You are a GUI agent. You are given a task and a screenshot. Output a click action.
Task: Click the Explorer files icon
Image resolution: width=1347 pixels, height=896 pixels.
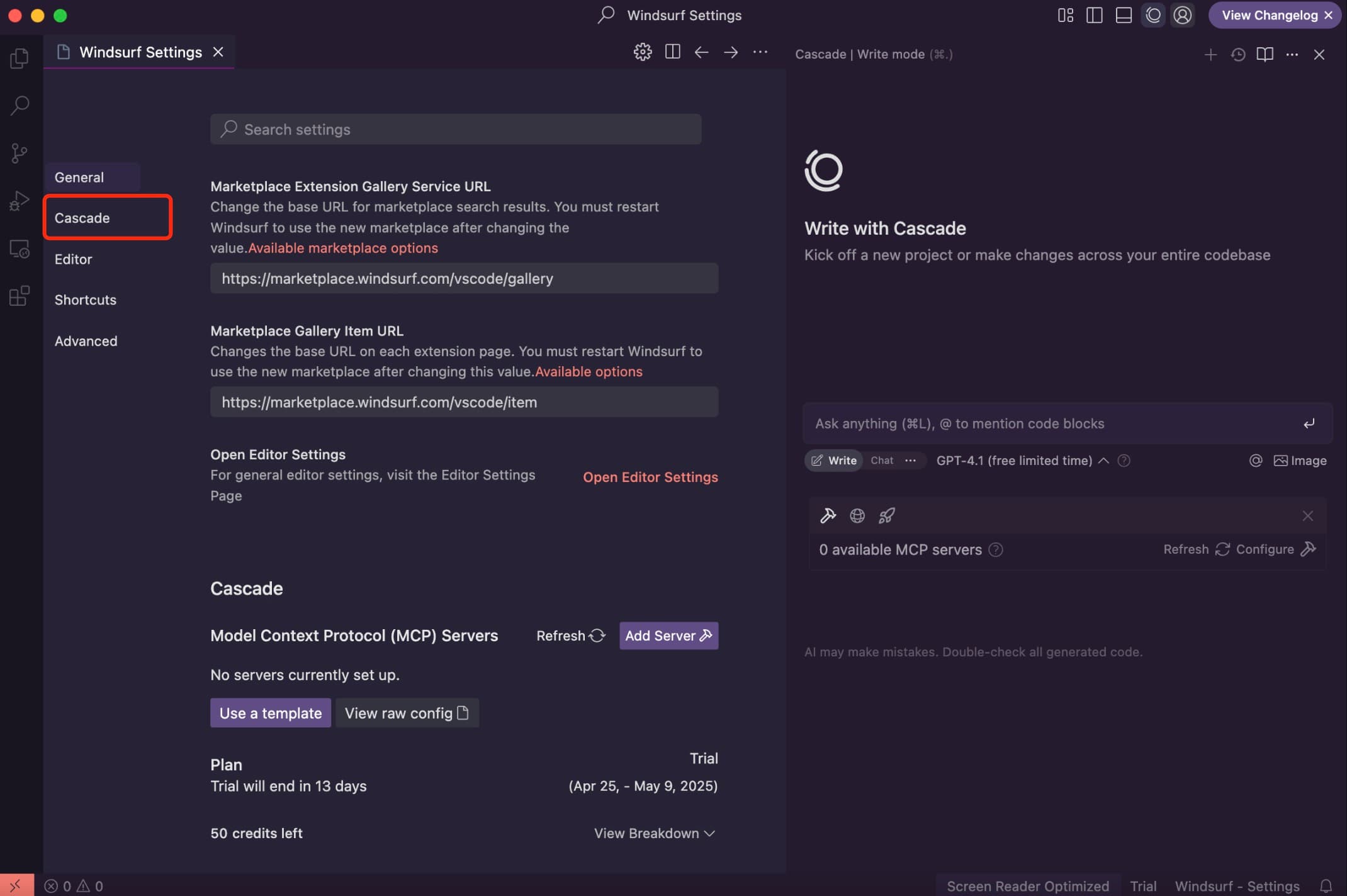click(x=20, y=59)
